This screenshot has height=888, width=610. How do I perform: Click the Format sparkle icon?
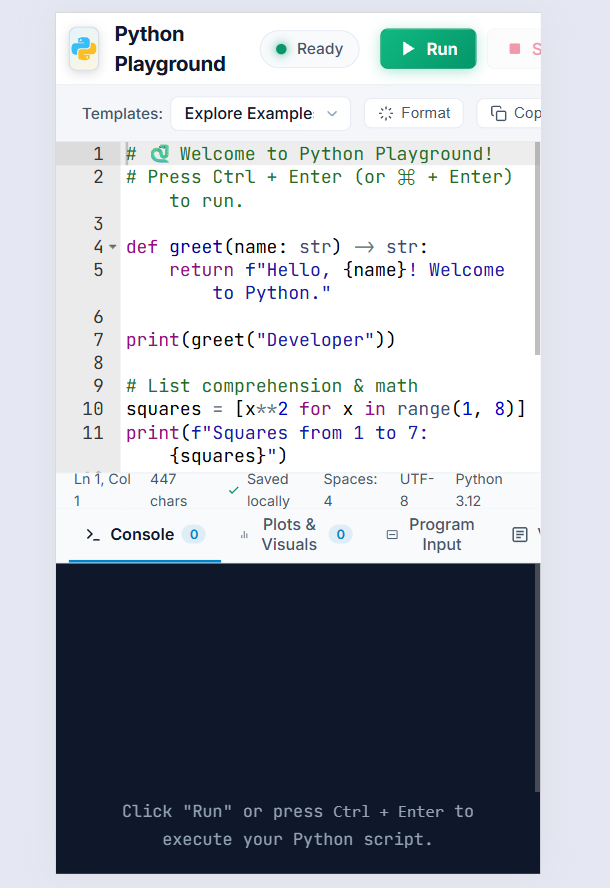[x=386, y=113]
